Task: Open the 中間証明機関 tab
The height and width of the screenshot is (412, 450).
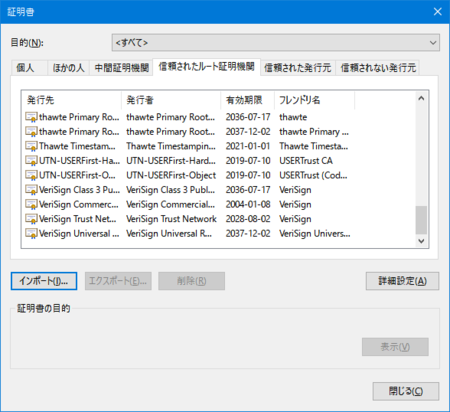Action: 121,68
